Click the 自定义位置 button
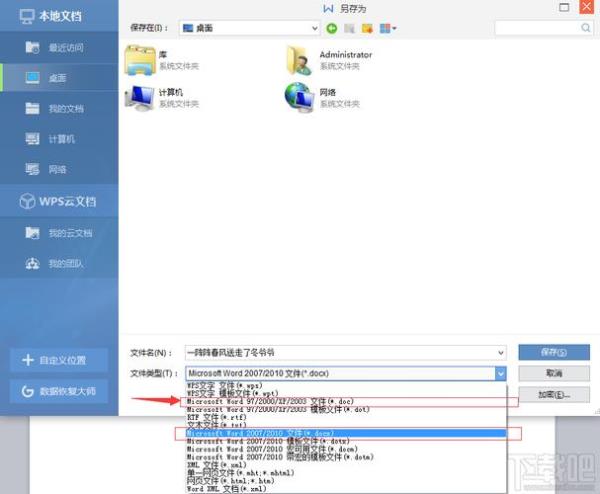This screenshot has width=600, height=494. pos(58,360)
